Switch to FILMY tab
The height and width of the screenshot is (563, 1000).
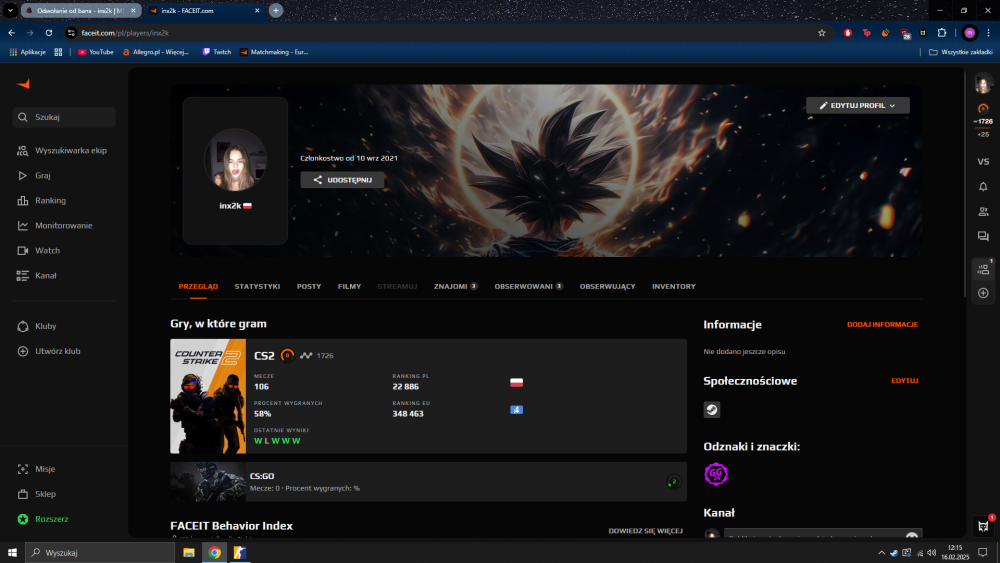(x=349, y=286)
